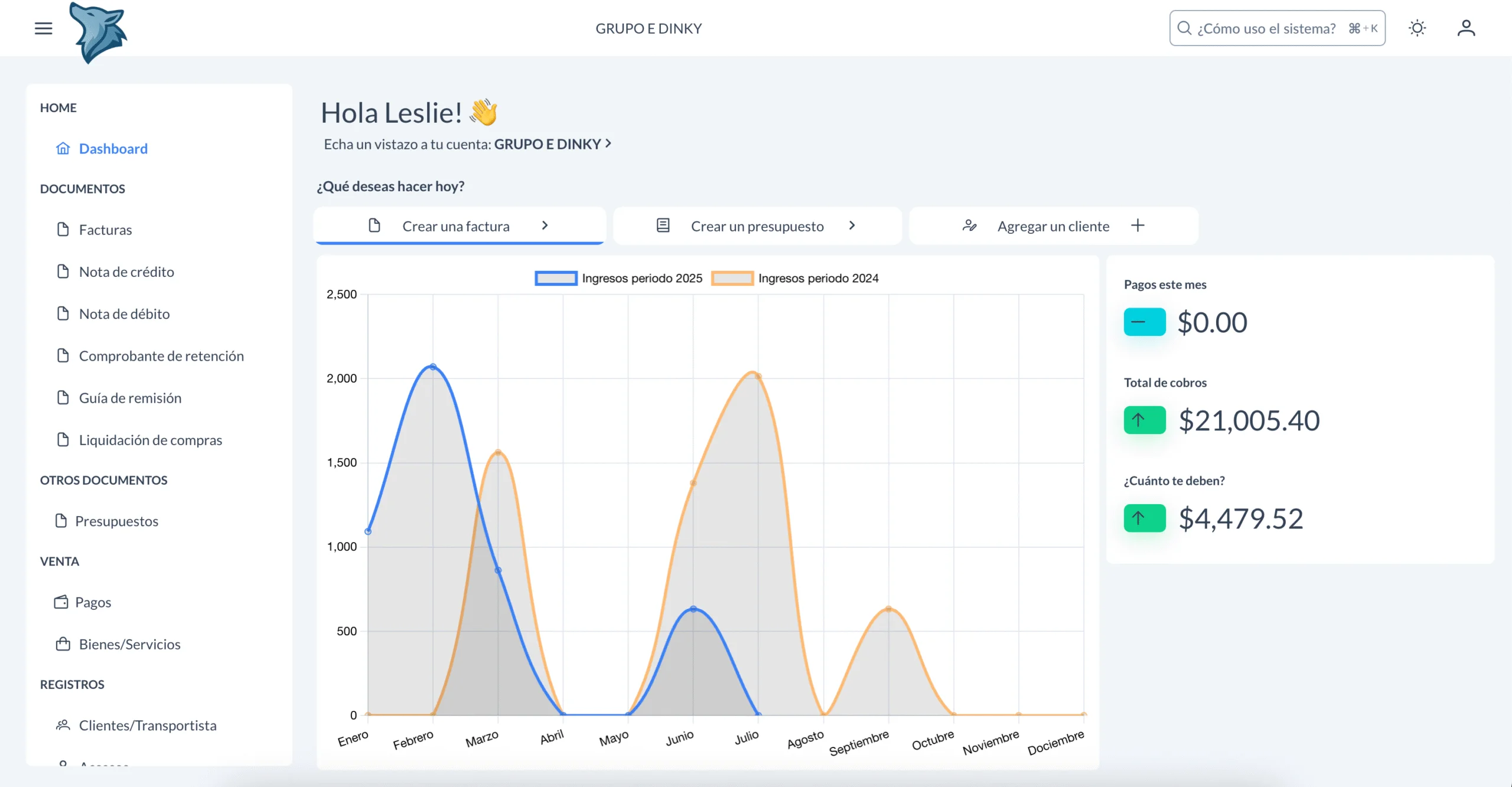Open the hamburger sidebar menu

pyautogui.click(x=43, y=28)
